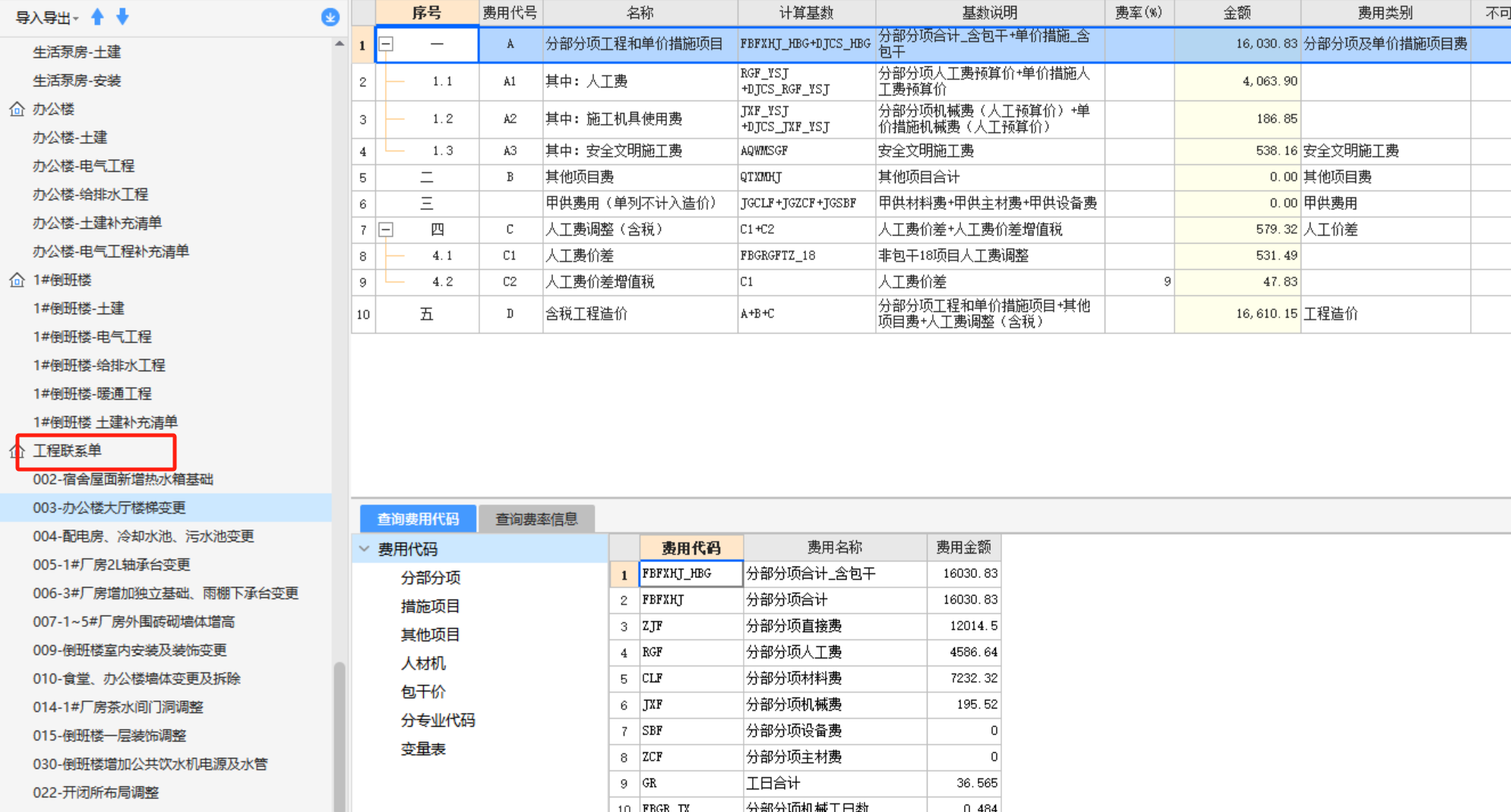Image resolution: width=1511 pixels, height=812 pixels.
Task: Open 办公楼-电气工程补充清单 item
Action: coord(111,251)
